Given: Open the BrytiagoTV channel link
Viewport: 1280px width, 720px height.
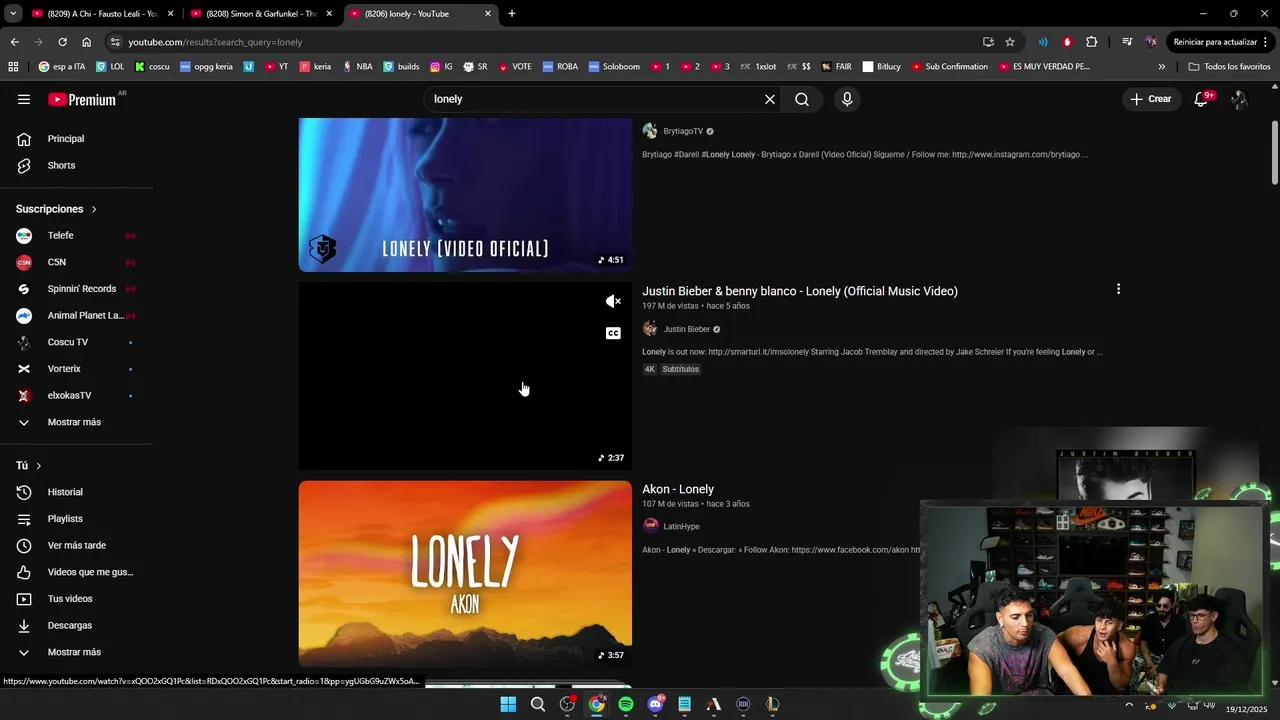Looking at the screenshot, I should tap(683, 131).
